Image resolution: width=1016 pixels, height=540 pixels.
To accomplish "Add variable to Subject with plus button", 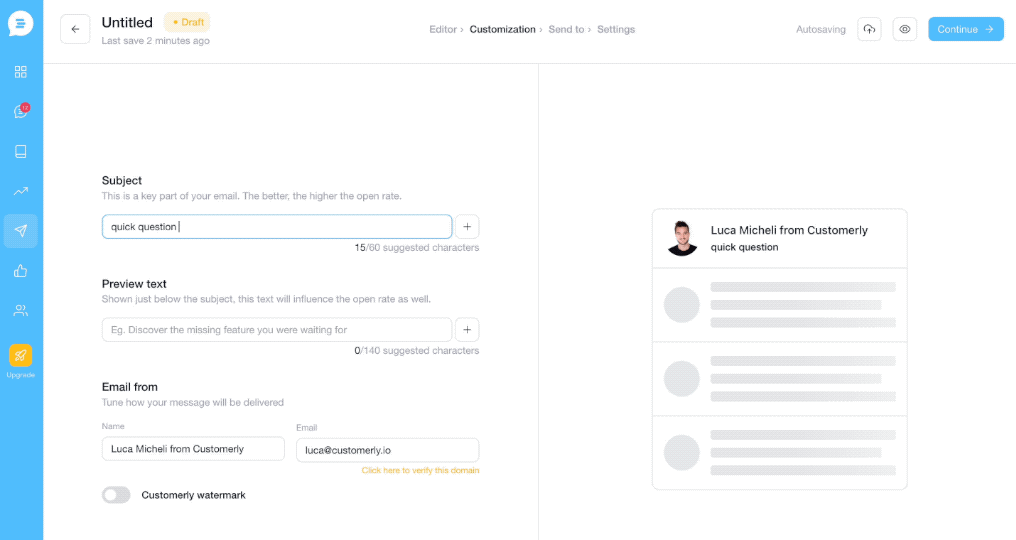I will pos(467,227).
